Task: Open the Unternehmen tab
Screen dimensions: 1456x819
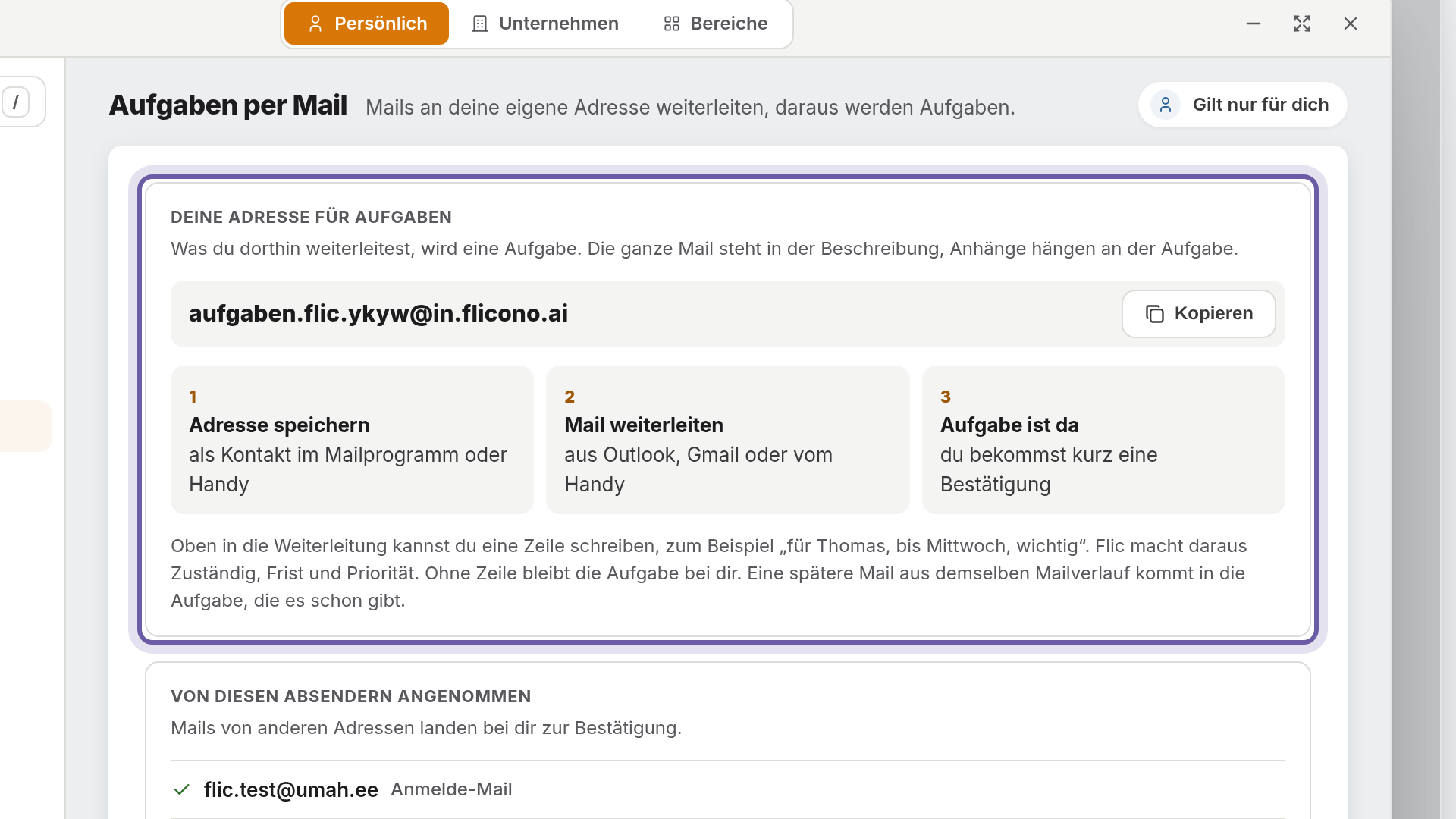Action: [x=544, y=24]
